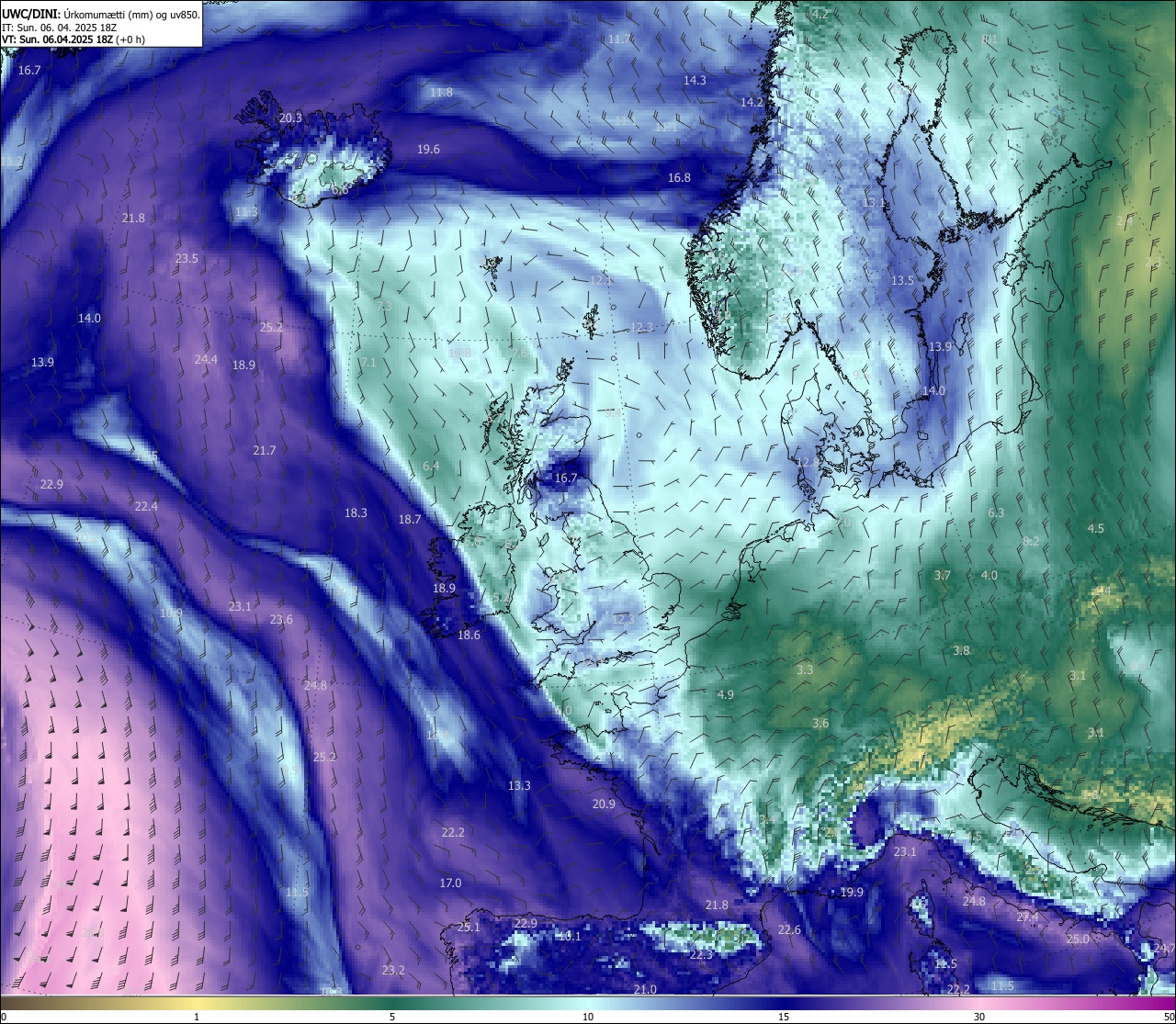Click the 18.6 value near Ireland
Screen dimensions: 1176x1024
[x=469, y=635]
